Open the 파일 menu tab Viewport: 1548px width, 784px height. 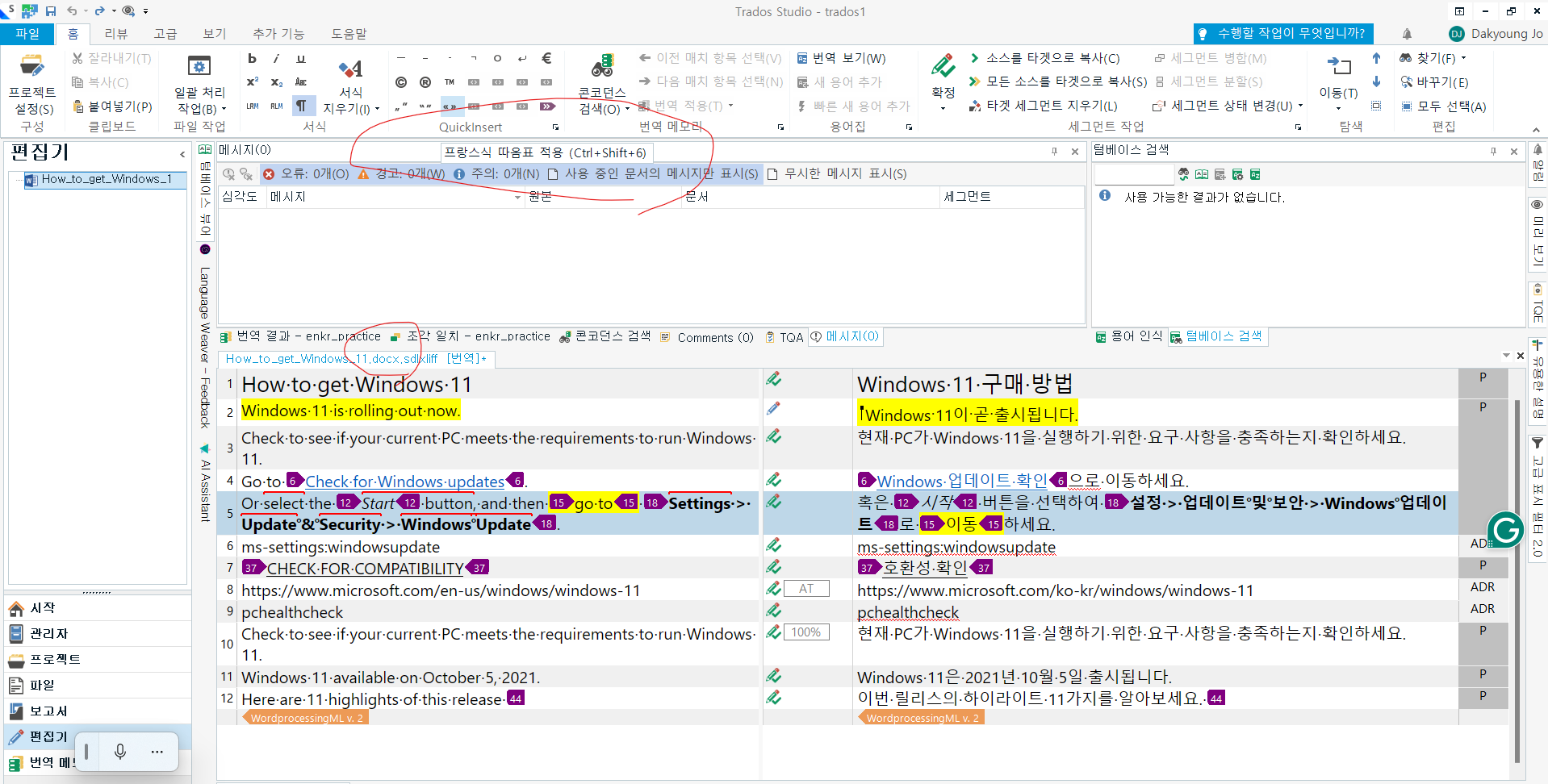pos(27,33)
